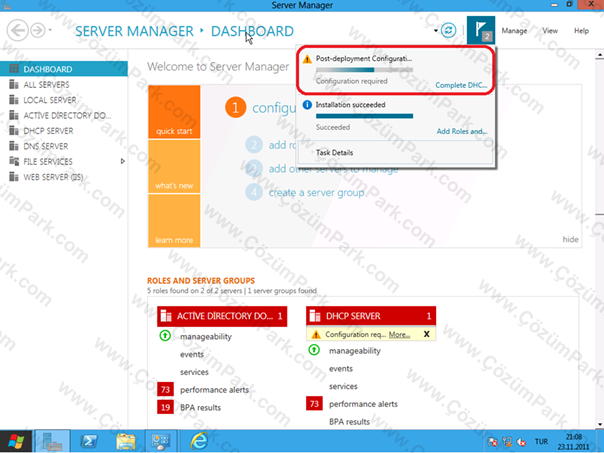The image size is (604, 453).
Task: Select the quick start tile
Action: click(x=174, y=112)
